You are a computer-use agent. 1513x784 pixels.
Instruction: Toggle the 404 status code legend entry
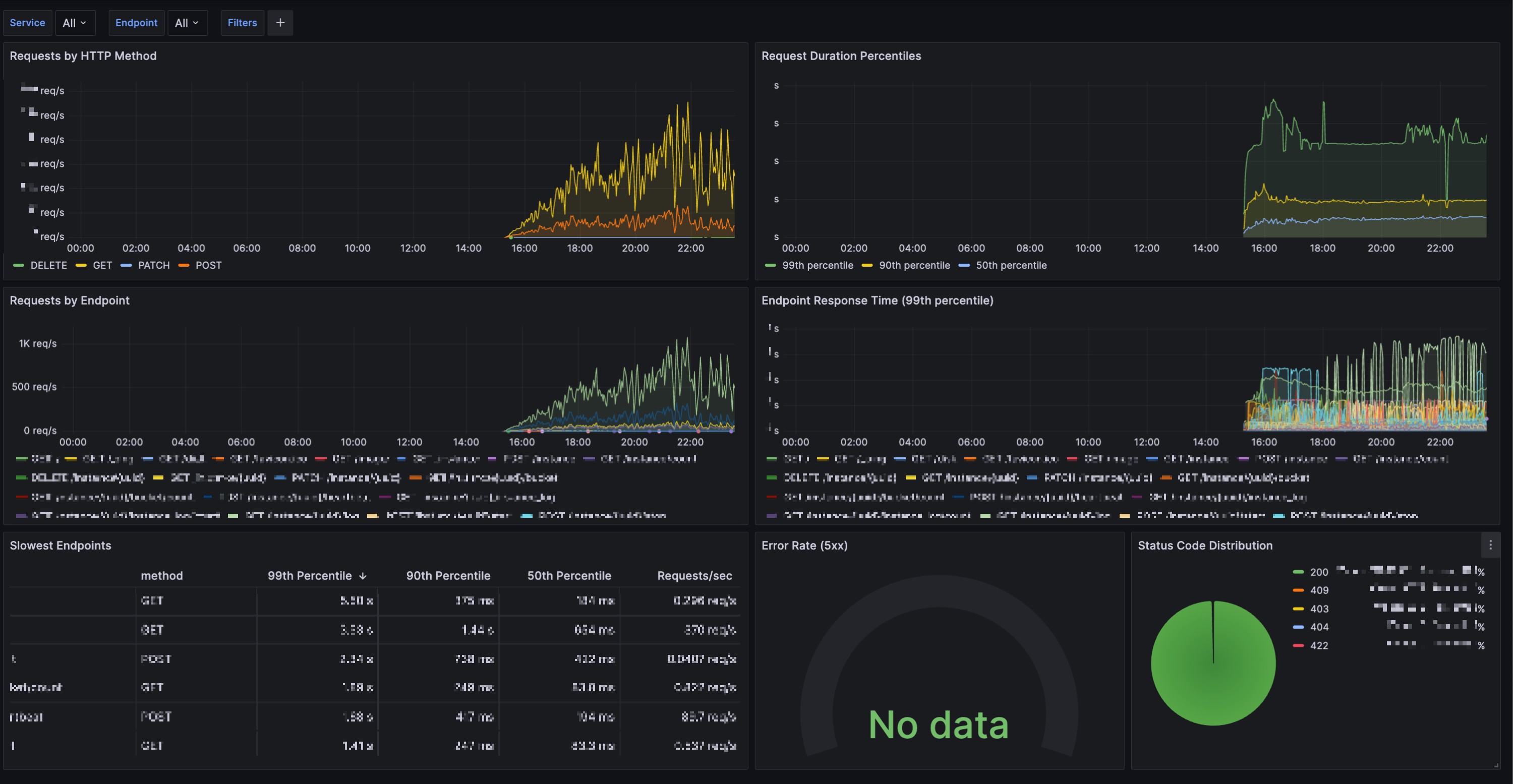[1319, 627]
